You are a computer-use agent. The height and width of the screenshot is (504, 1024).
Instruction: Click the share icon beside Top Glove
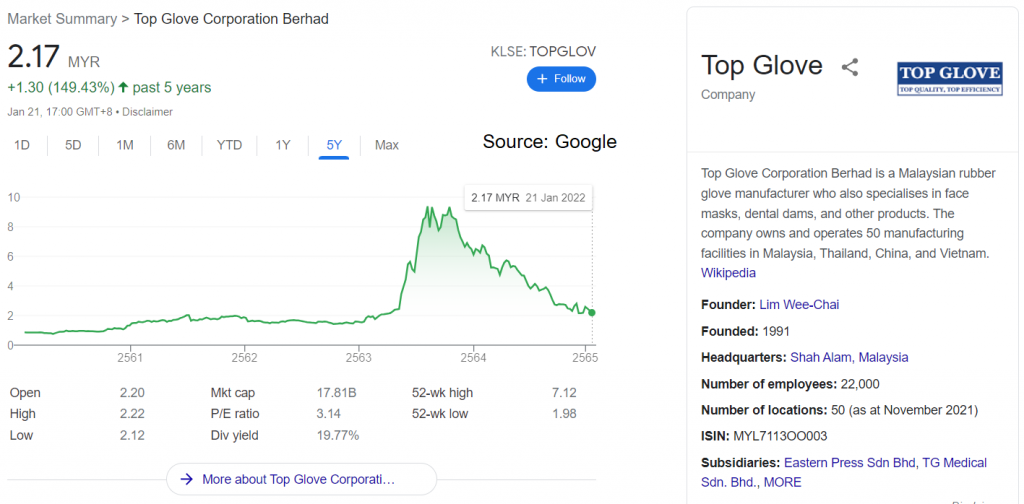(850, 67)
